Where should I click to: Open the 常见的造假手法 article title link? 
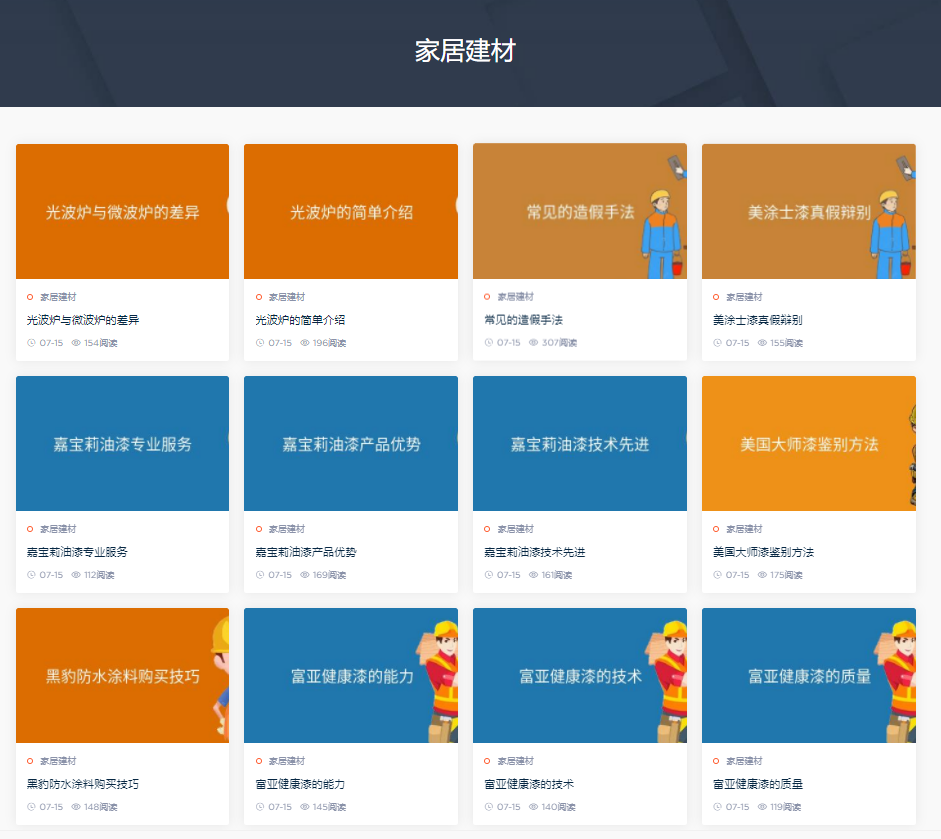click(x=523, y=320)
